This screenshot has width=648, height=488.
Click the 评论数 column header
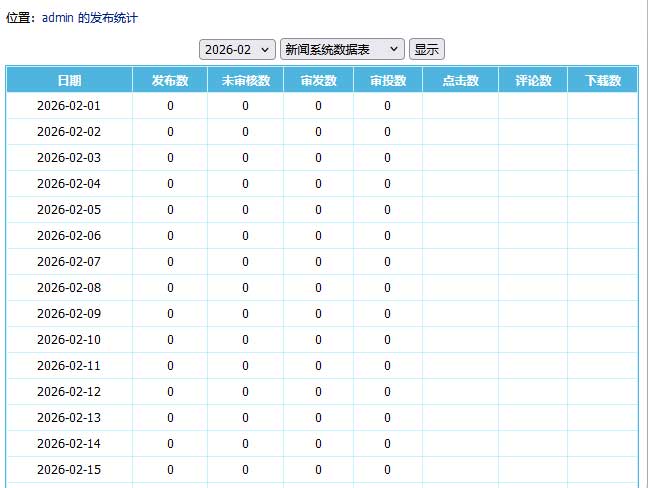(533, 80)
